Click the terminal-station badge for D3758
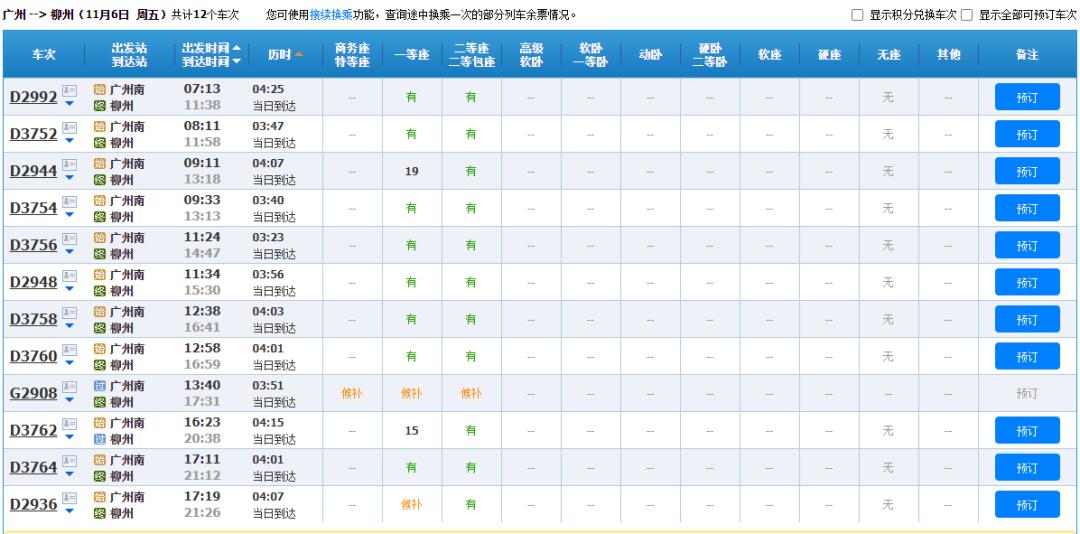The height and width of the screenshot is (534, 1080). point(100,328)
